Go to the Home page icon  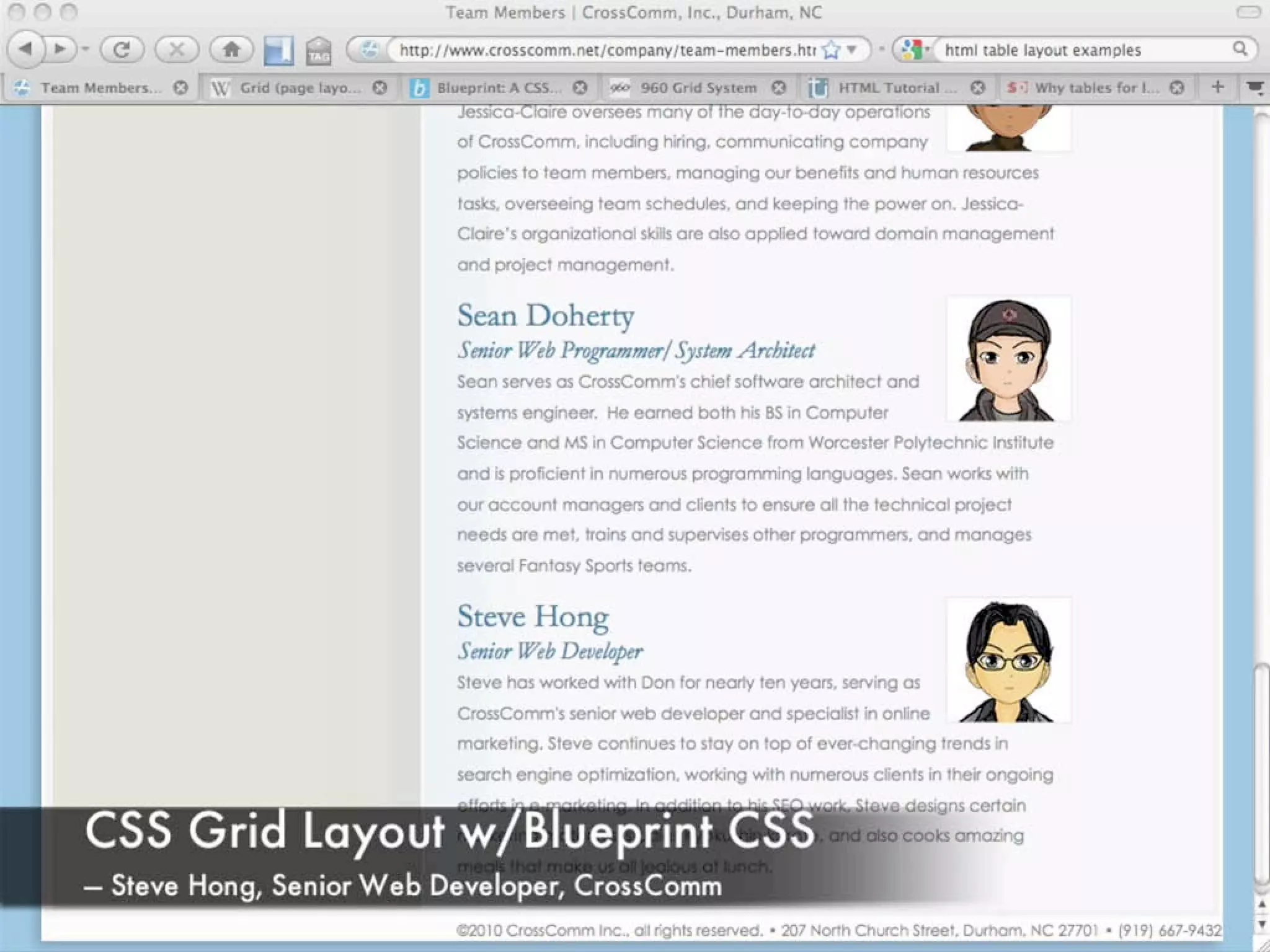(x=231, y=50)
